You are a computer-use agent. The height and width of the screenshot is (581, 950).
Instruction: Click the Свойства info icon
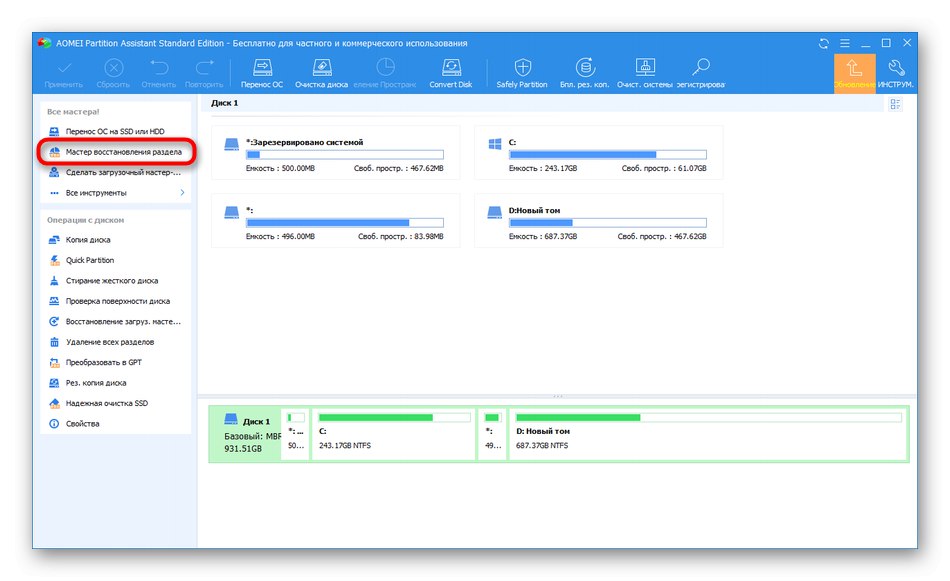coord(54,424)
